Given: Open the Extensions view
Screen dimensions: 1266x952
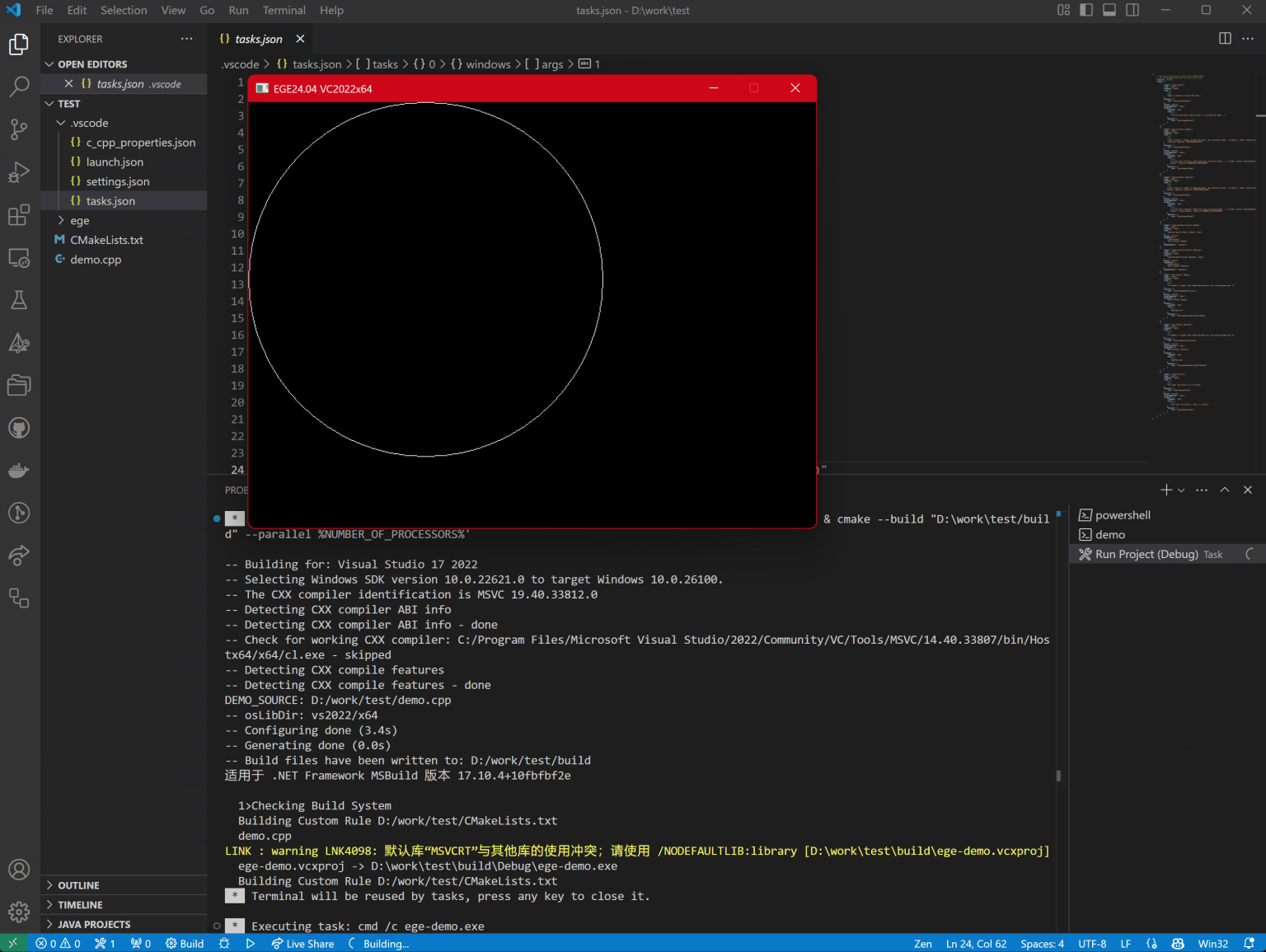Looking at the screenshot, I should coord(18,215).
